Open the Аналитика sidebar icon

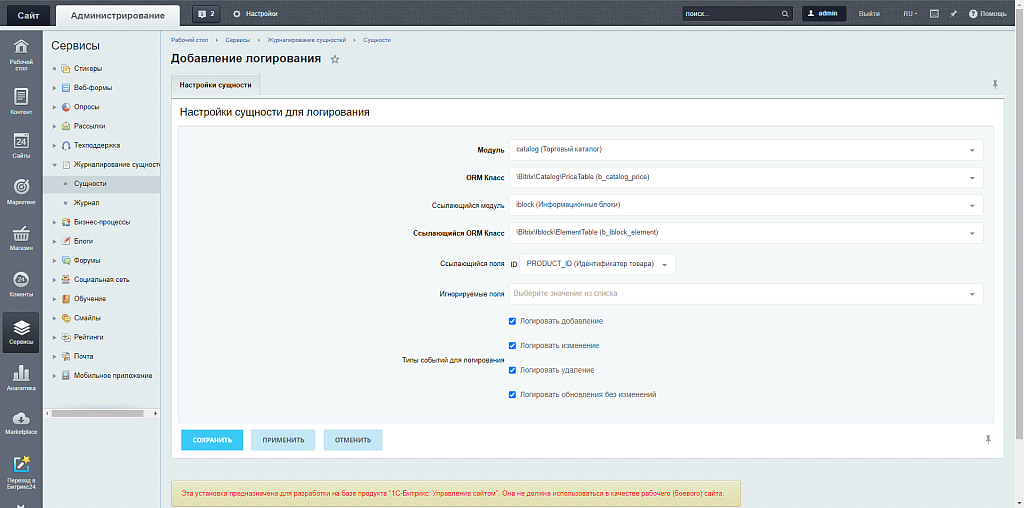21,377
